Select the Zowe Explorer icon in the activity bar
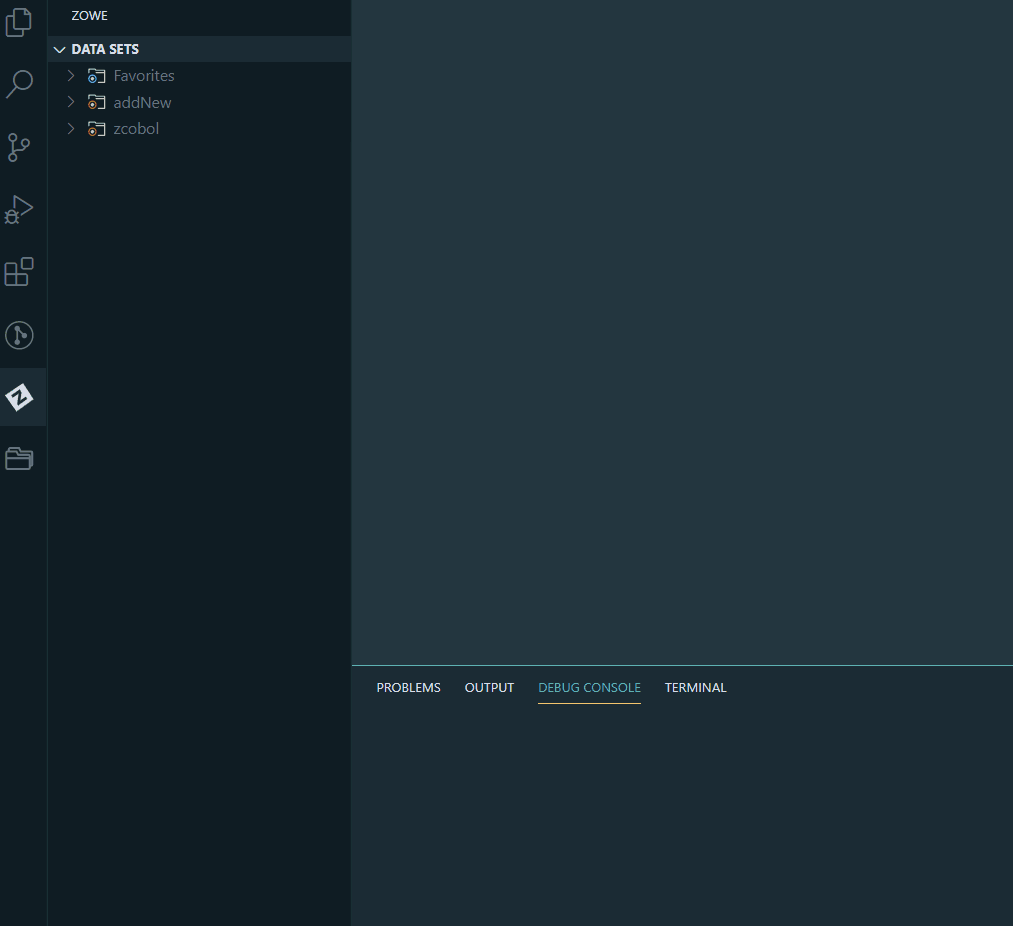This screenshot has height=926, width=1013. 19,396
